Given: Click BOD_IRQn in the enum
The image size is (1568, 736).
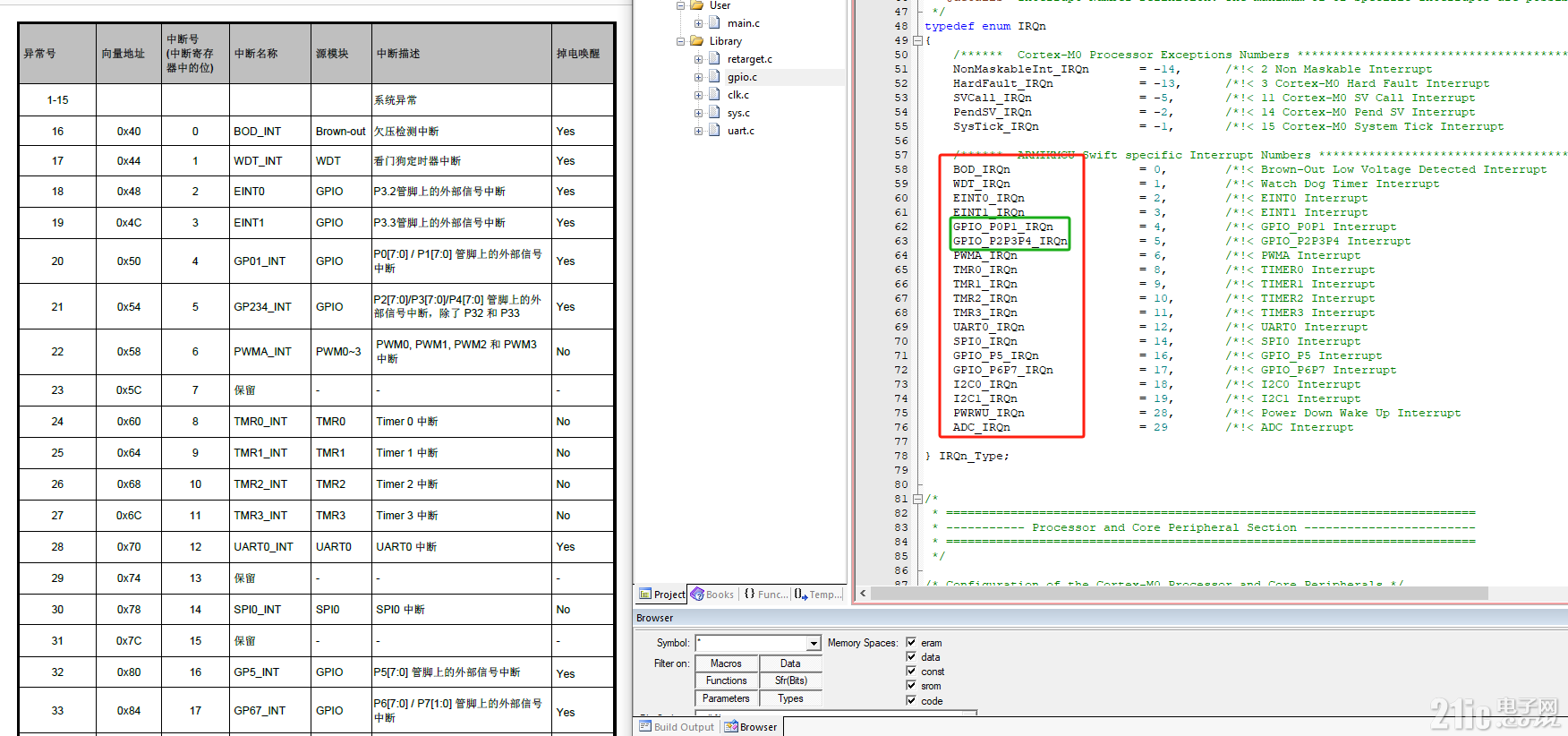Looking at the screenshot, I should 981,169.
